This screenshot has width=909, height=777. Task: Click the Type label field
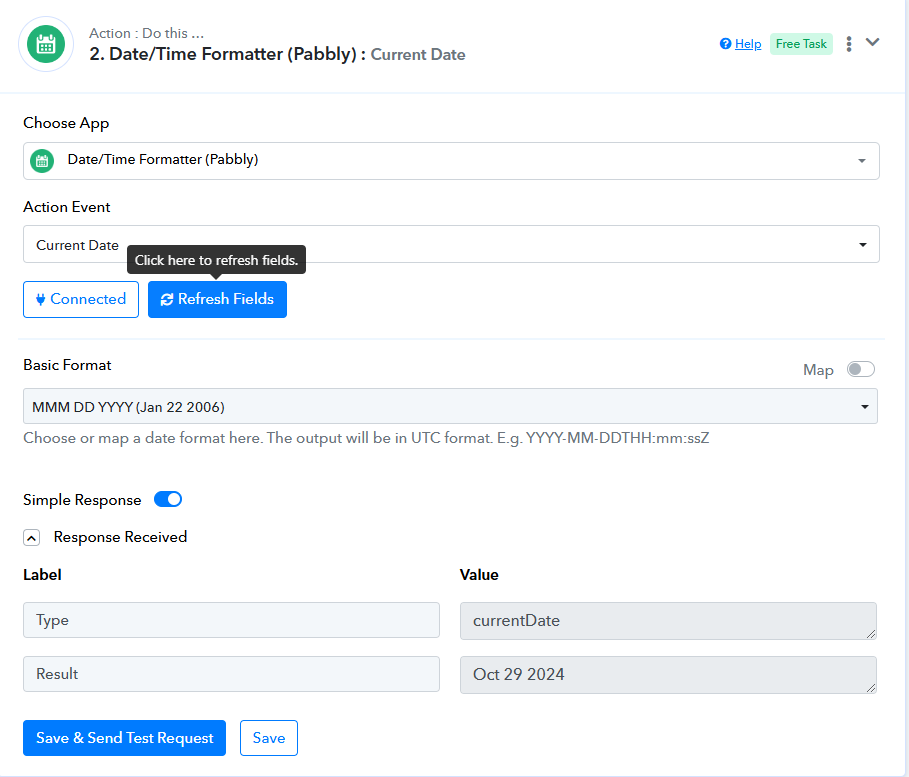tap(231, 620)
